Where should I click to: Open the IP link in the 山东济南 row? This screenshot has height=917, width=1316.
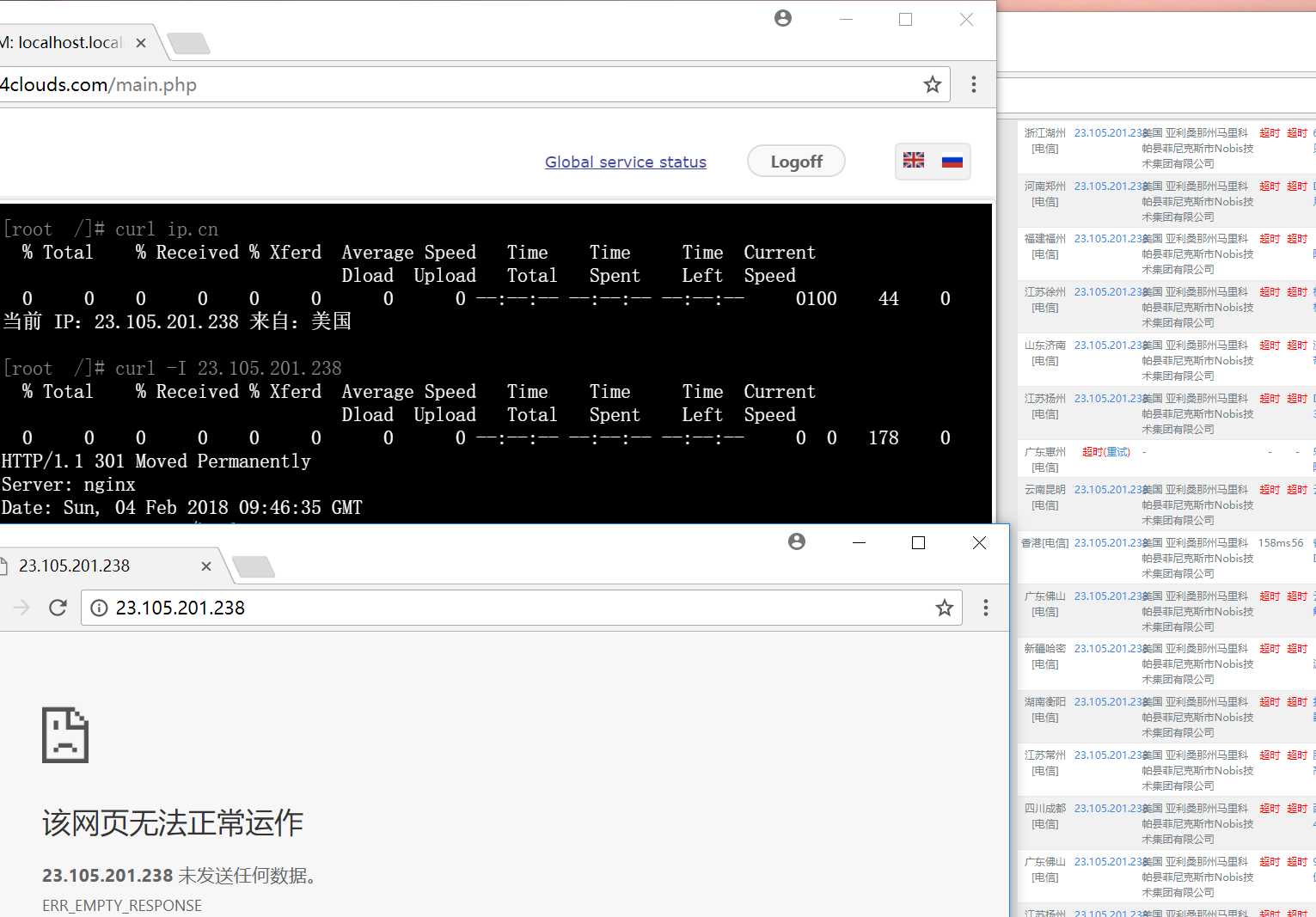click(x=1108, y=345)
